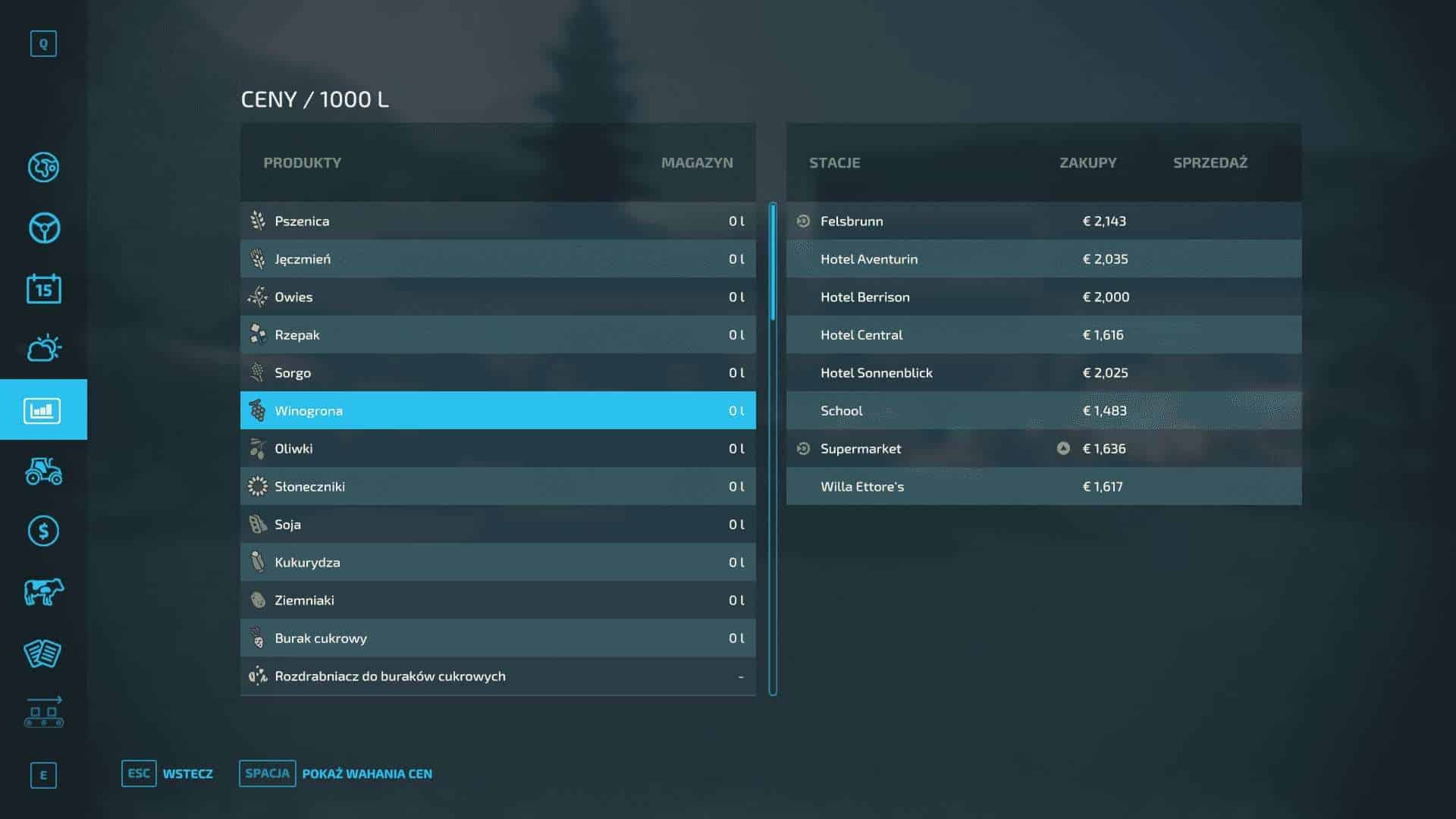Viewport: 1456px width, 819px height.
Task: Open the steering wheel AI helpers icon
Action: (43, 227)
